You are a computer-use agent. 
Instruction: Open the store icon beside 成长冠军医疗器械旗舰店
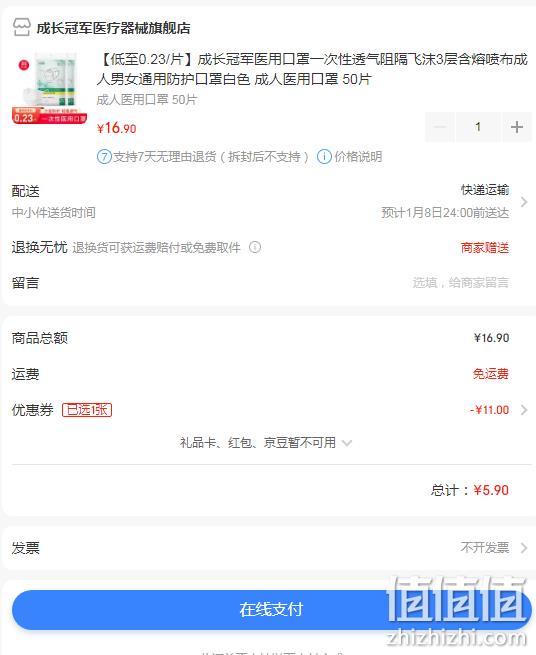pos(21,28)
